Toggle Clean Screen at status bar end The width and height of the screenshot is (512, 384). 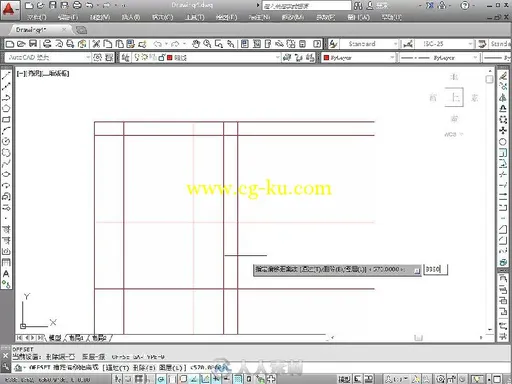[x=497, y=379]
